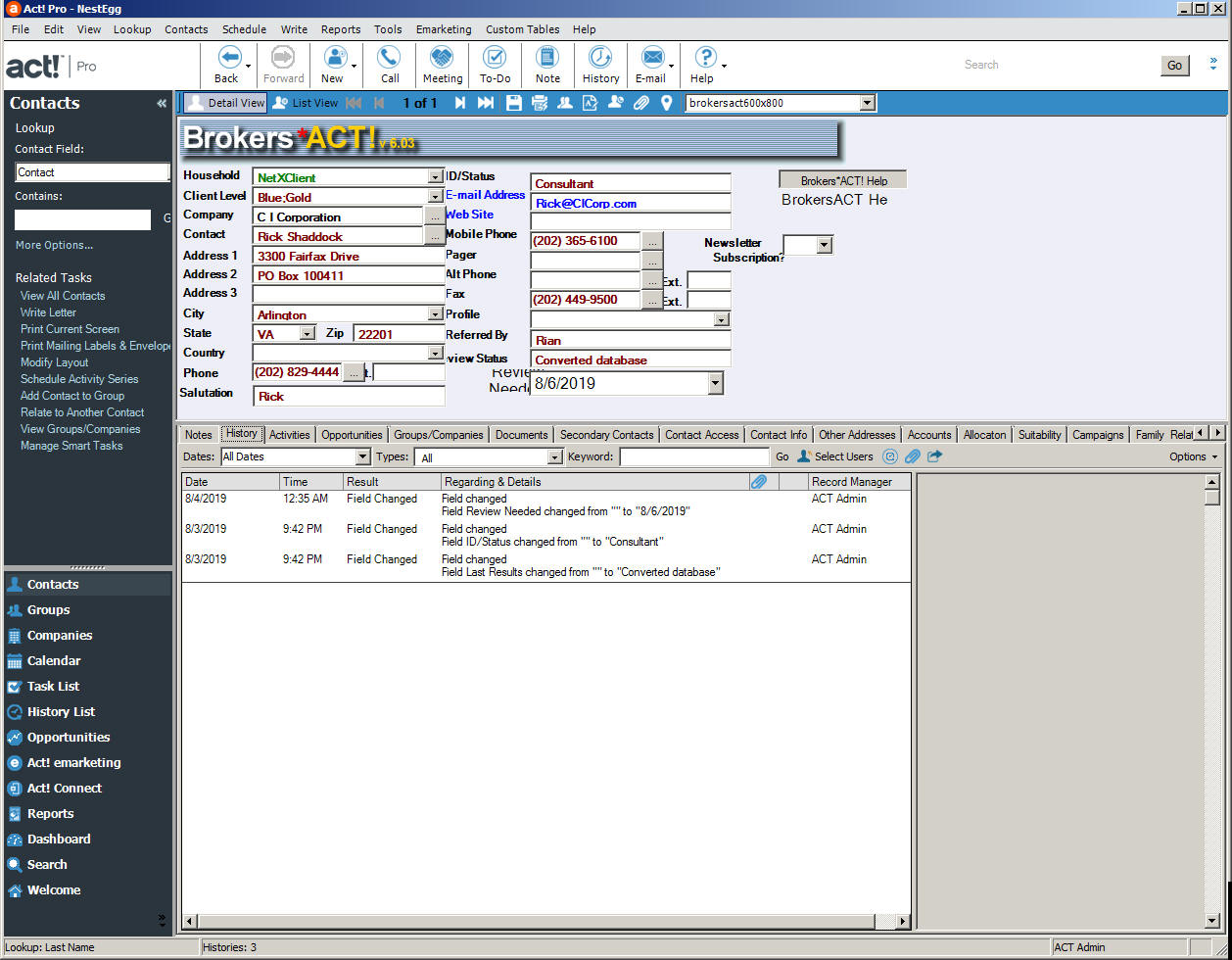Click the email @ icon in History toolbar
The width and height of the screenshot is (1232, 960).
click(890, 456)
